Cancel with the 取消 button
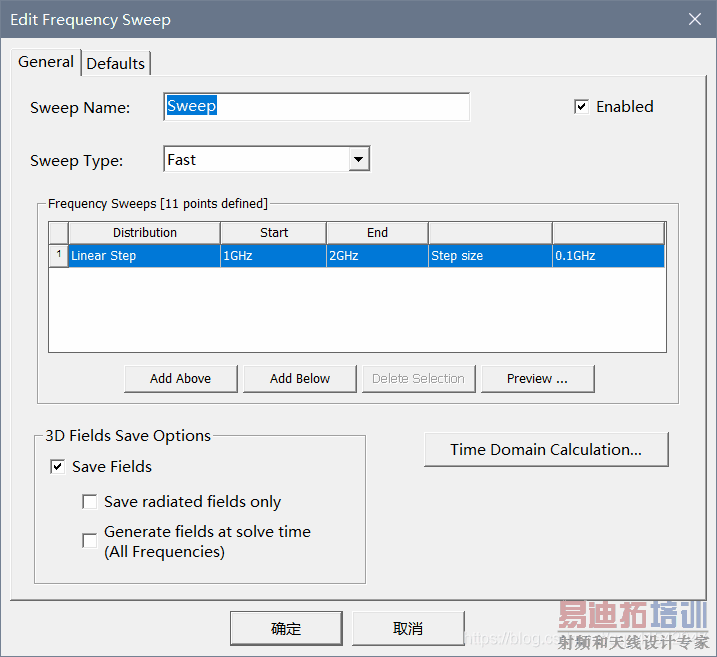717x657 pixels. (408, 628)
